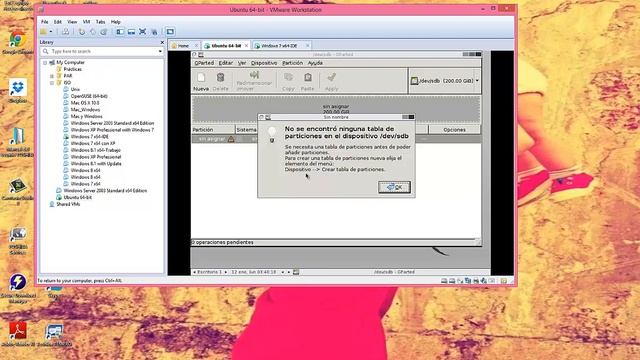Viewport: 640px width, 360px height.
Task: Open Dropbox desktop icon
Action: [x=17, y=91]
